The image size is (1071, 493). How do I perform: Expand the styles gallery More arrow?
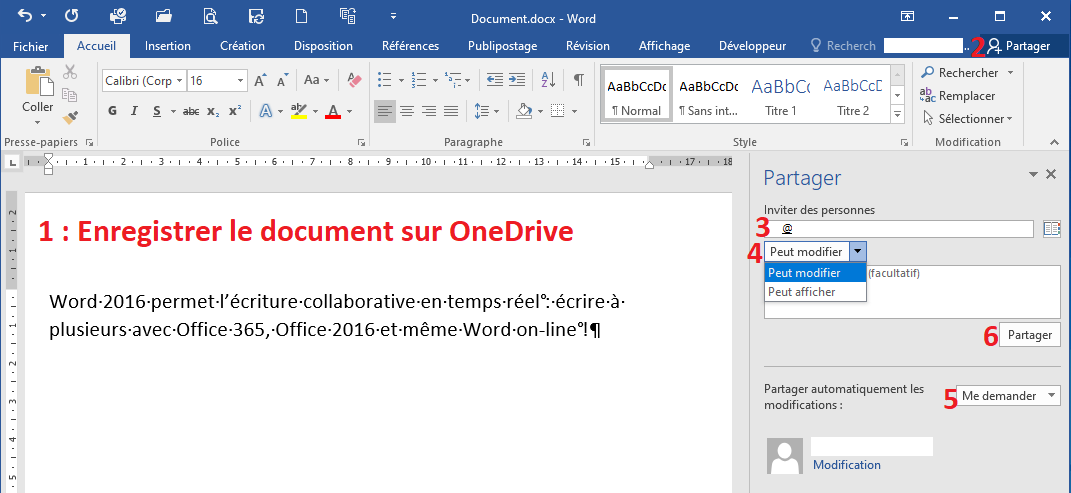898,113
